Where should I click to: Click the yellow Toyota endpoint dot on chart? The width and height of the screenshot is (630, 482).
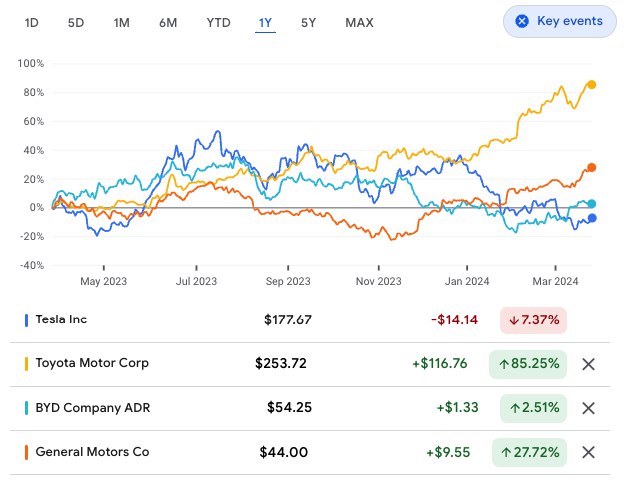591,85
